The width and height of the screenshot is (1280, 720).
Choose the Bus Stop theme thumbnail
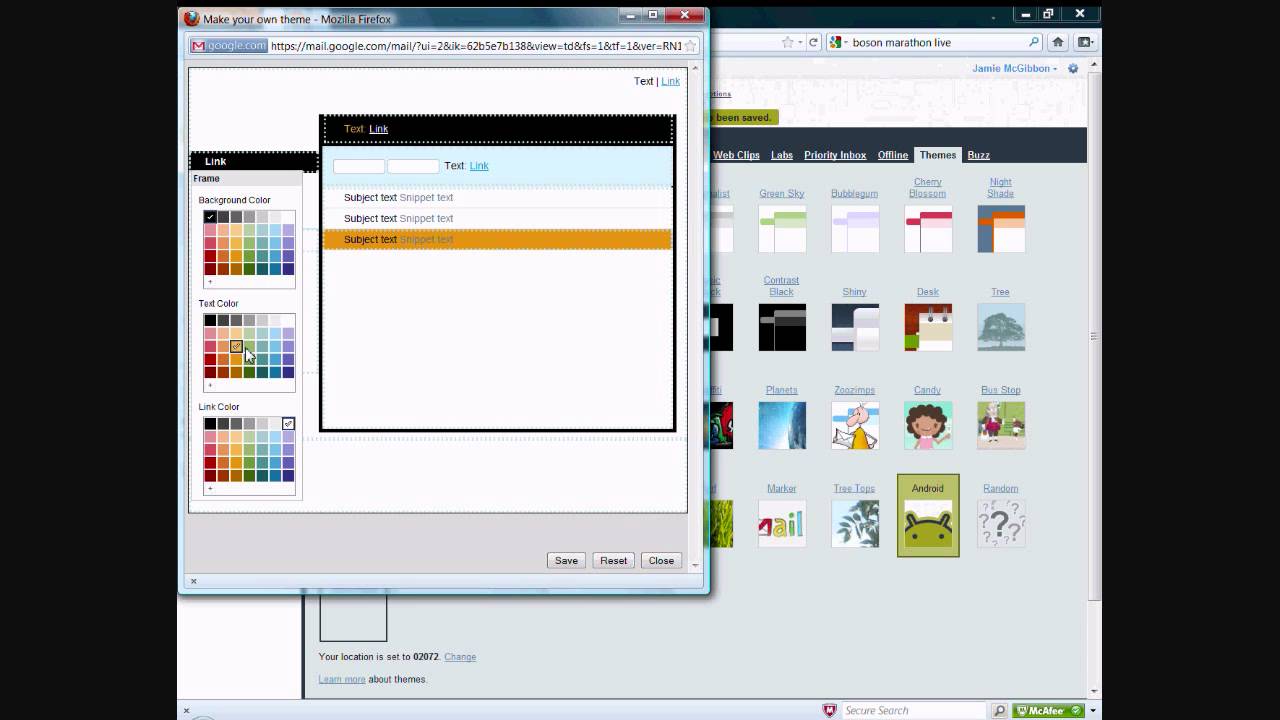pos(1001,425)
